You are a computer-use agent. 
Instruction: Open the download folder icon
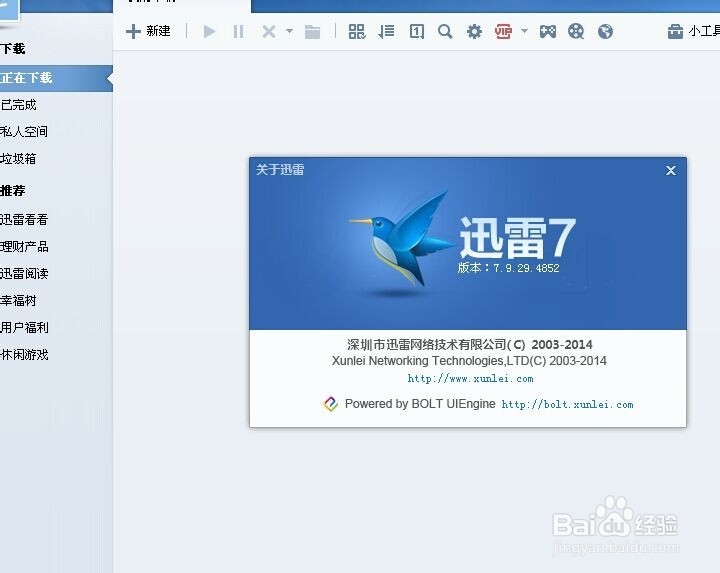point(312,32)
